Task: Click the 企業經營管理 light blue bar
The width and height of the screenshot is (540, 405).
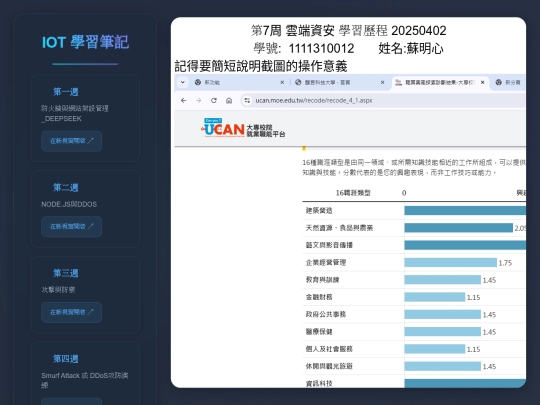Action: 450,262
